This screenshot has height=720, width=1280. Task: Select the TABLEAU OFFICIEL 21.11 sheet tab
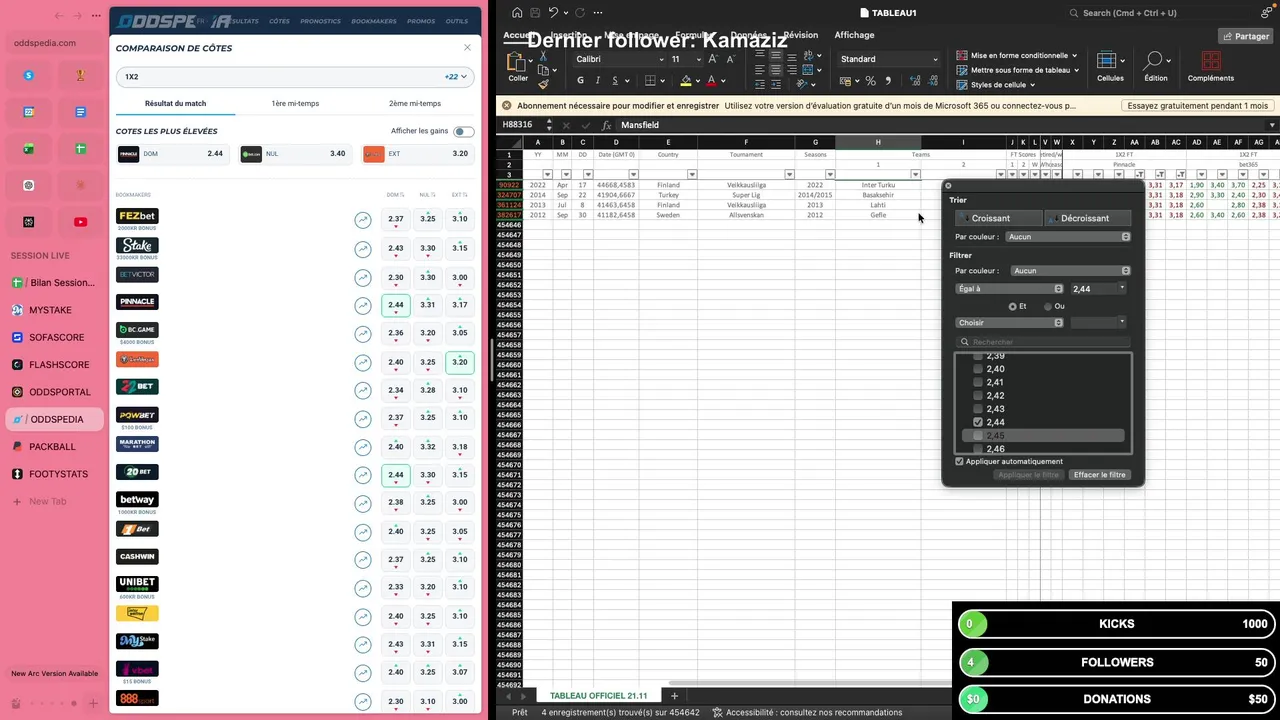pos(598,696)
